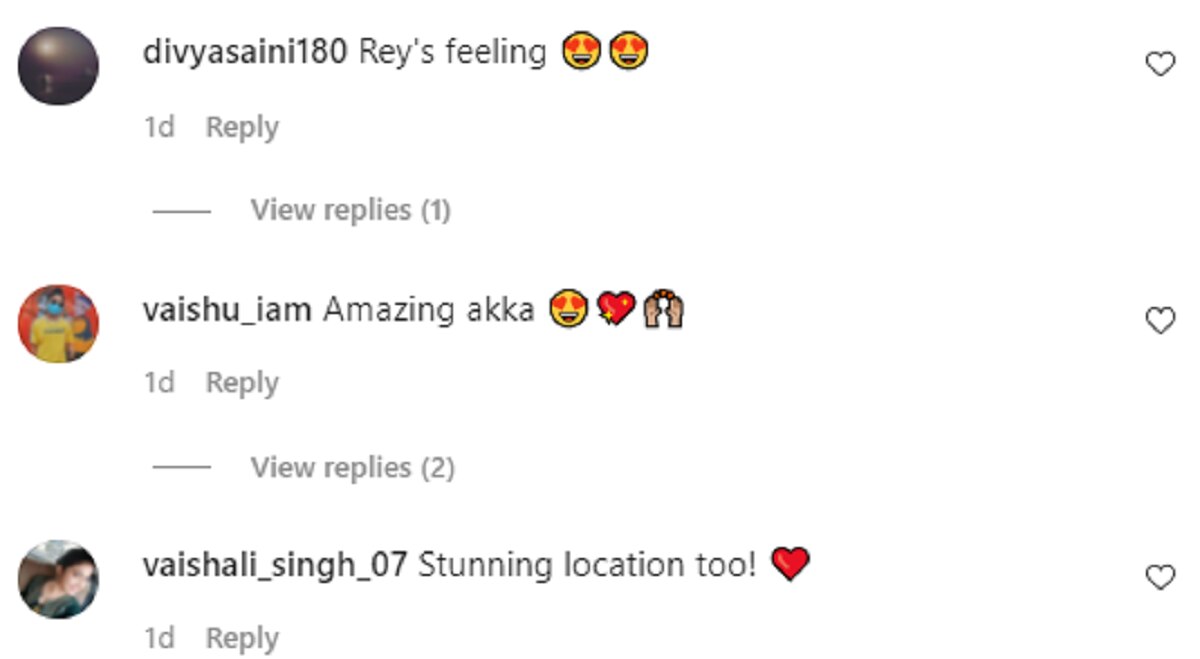Expand View replies (2) under vaishu_iam

tap(352, 467)
